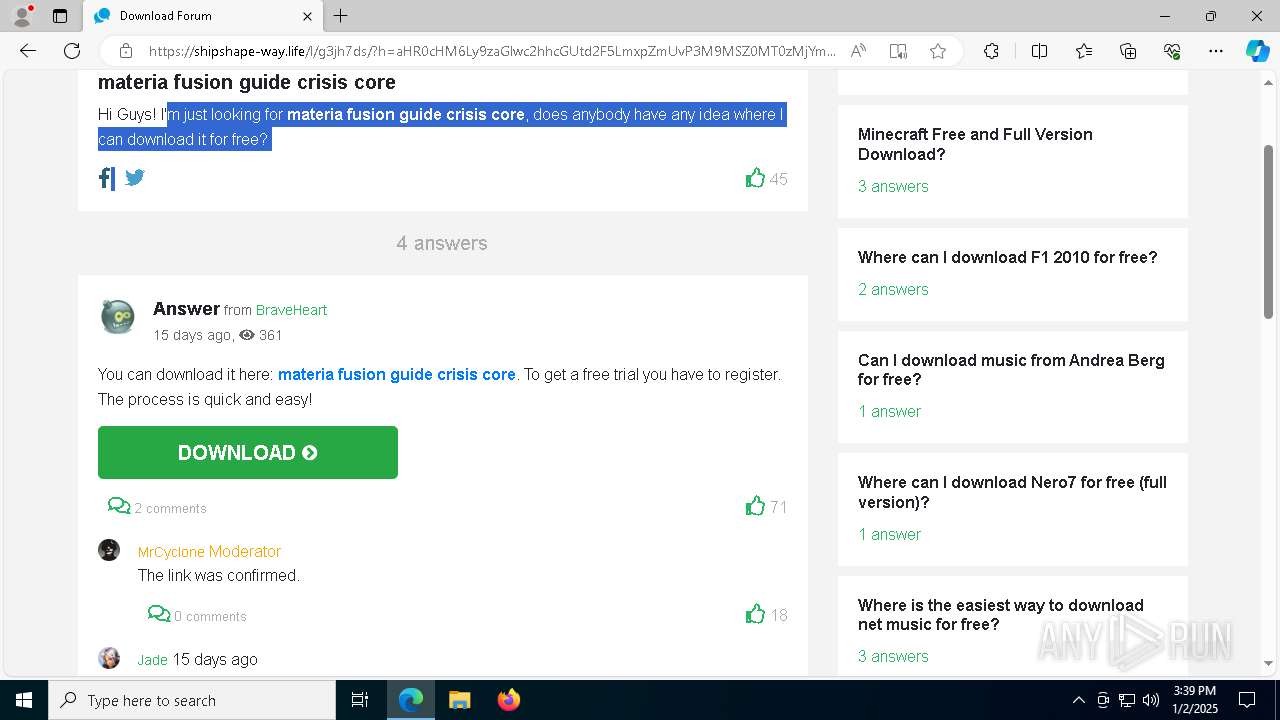Open net music free download question
This screenshot has width=1280, height=720.
click(x=1000, y=615)
